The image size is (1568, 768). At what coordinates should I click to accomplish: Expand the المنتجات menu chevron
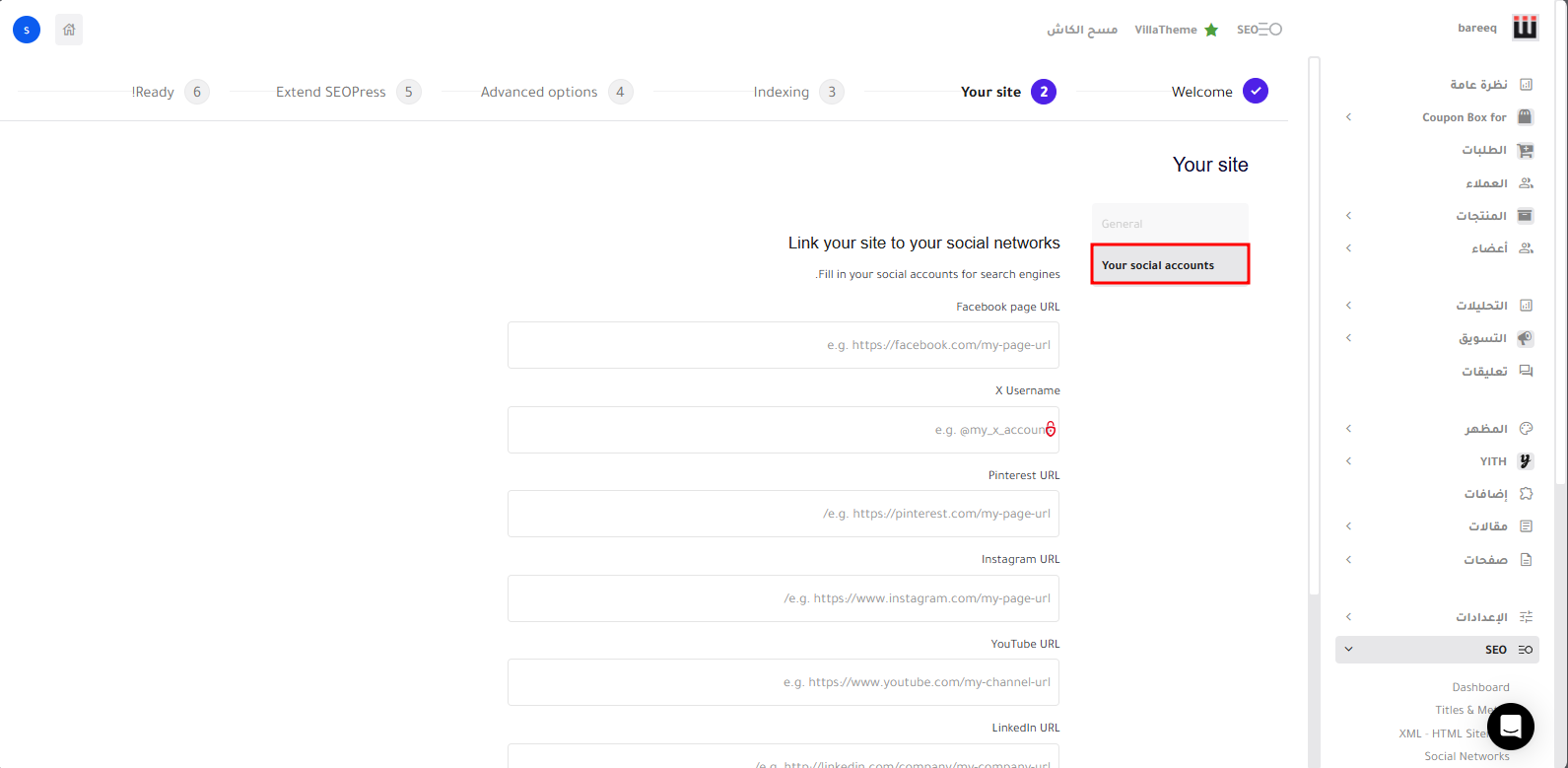point(1349,216)
